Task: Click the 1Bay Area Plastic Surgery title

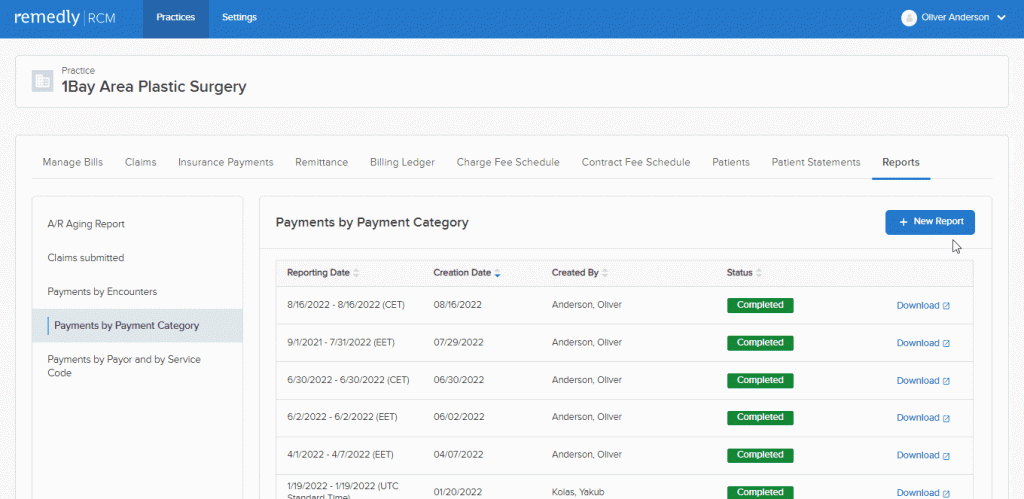Action: (x=154, y=87)
